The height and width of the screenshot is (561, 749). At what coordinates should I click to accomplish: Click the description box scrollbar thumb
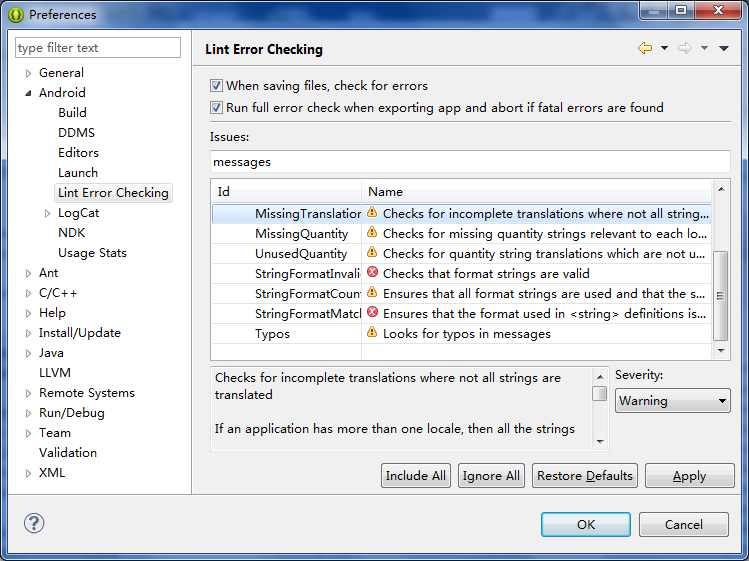599,394
